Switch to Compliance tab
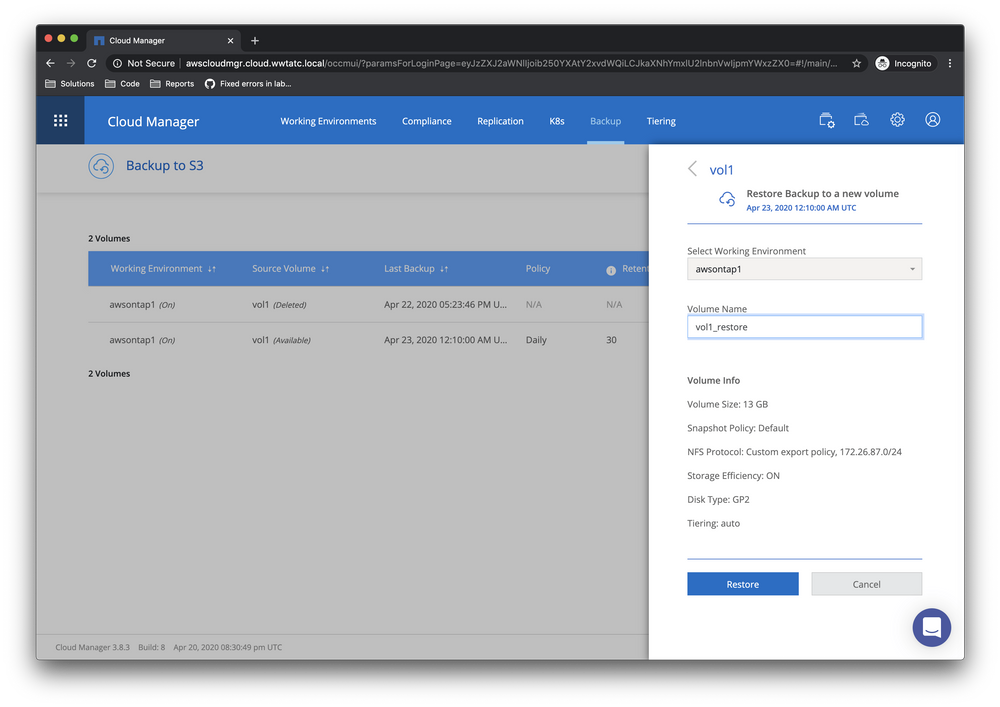The image size is (1000, 707). (427, 121)
